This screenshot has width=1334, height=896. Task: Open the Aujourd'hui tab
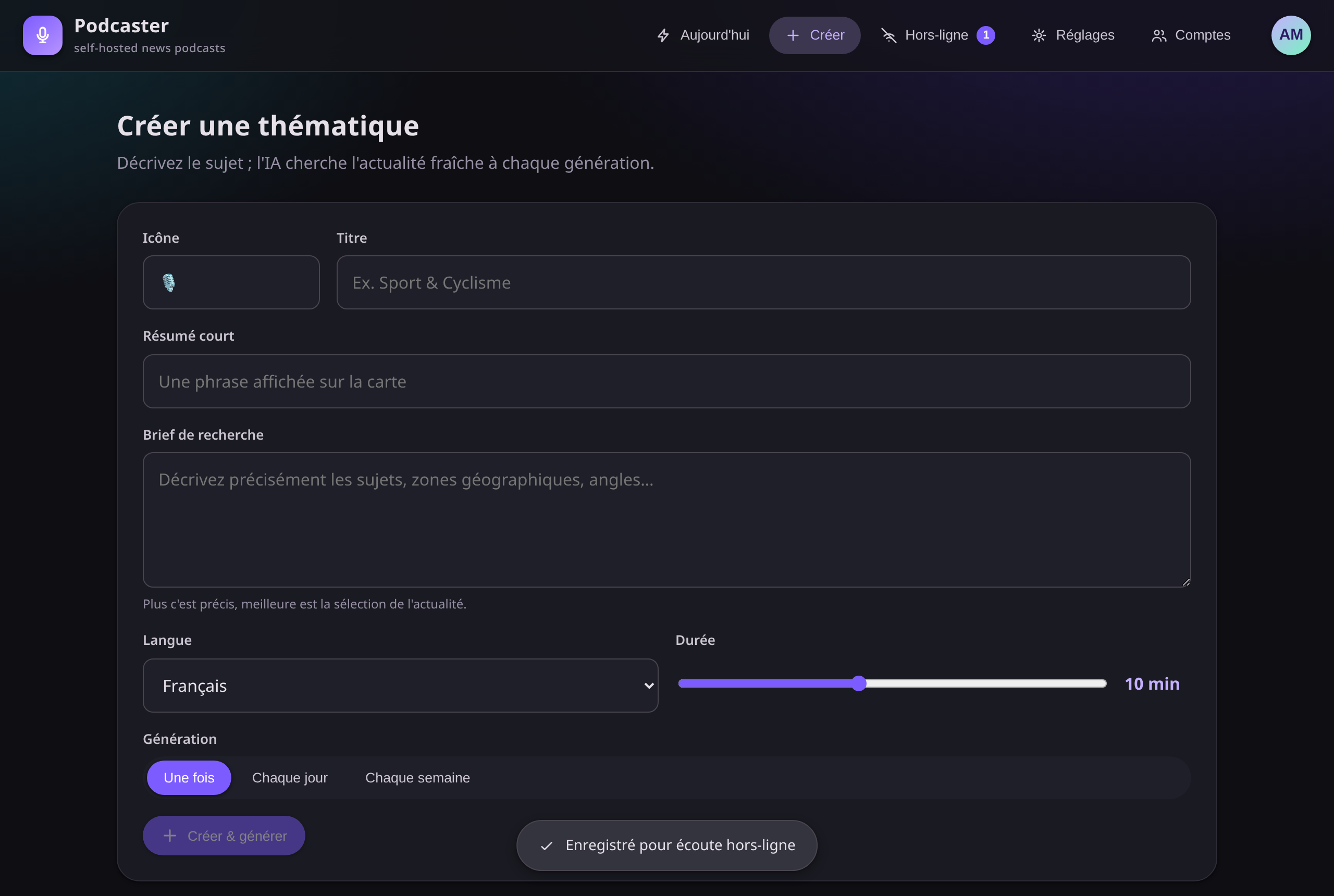click(x=703, y=35)
